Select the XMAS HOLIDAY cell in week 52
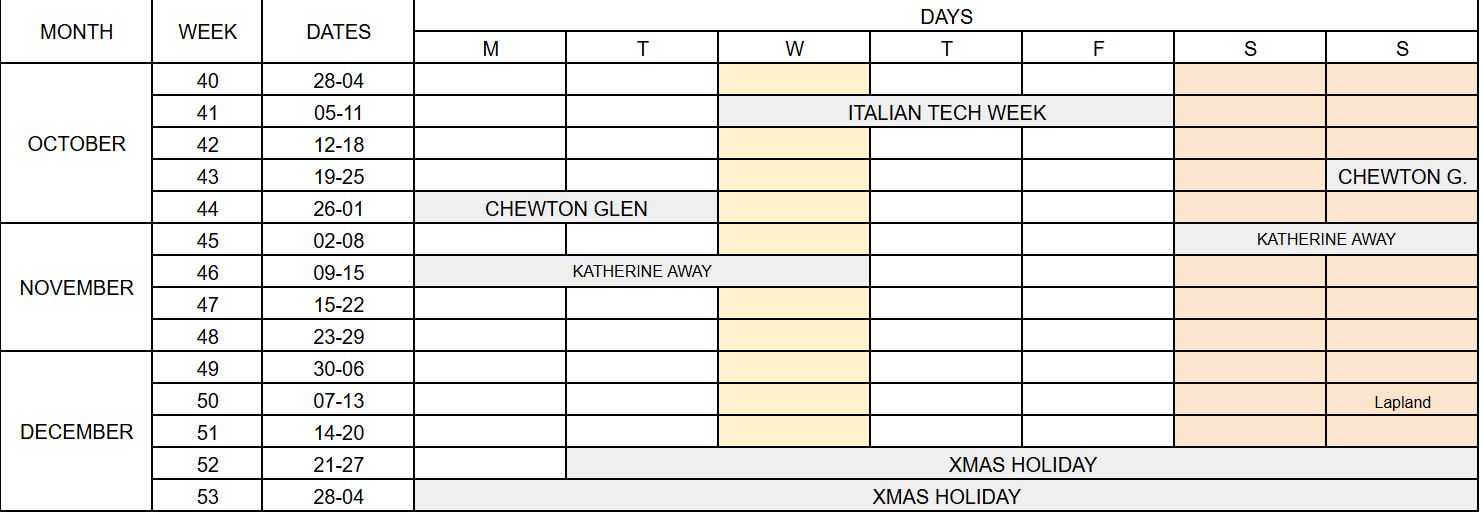 (1022, 464)
